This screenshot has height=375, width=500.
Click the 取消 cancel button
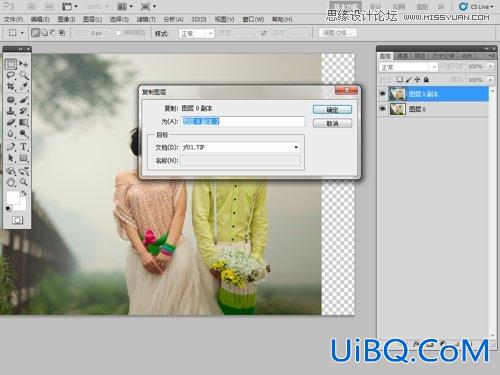[x=332, y=124]
